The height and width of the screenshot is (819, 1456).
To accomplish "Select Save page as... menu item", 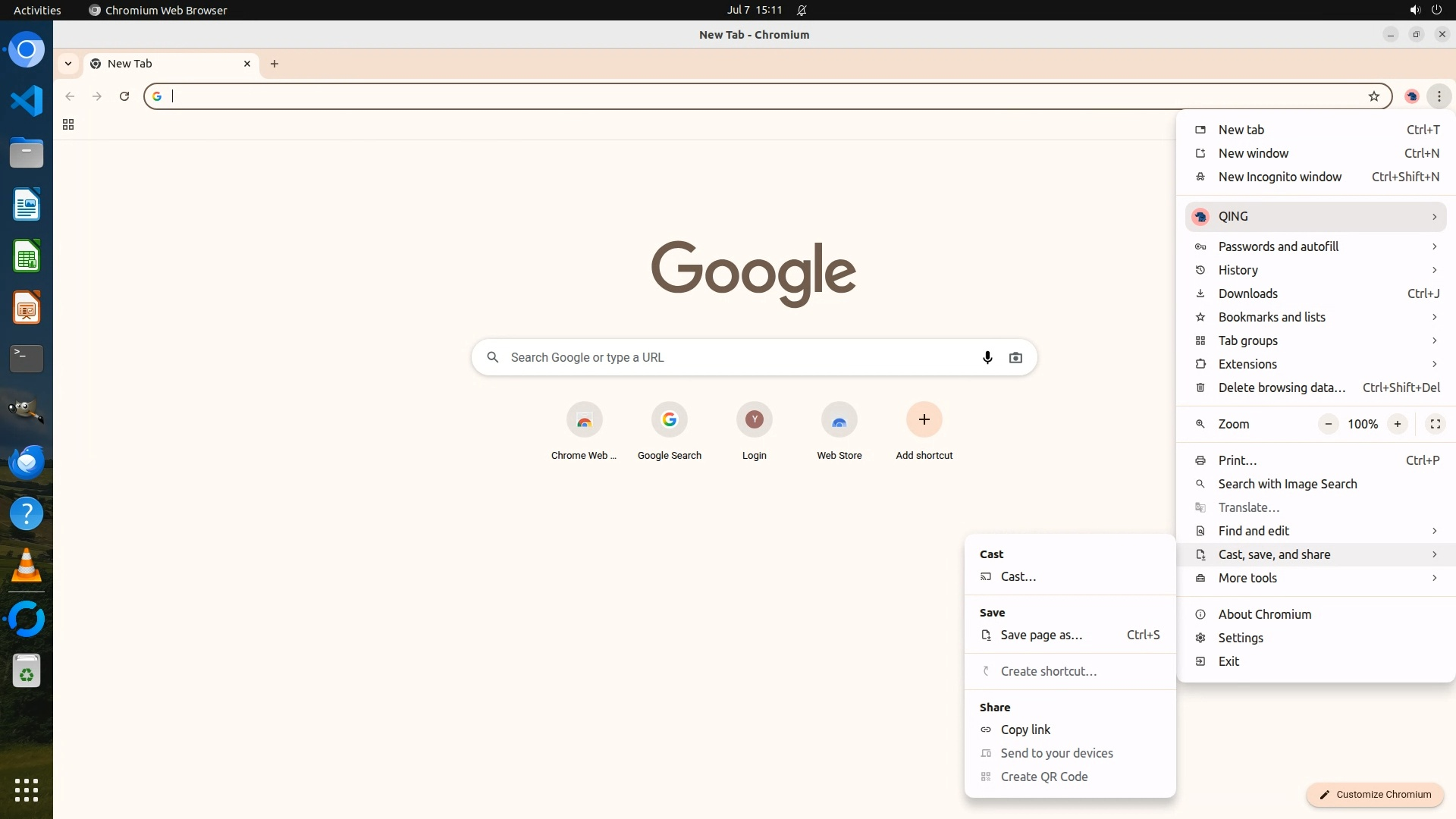I will coord(1041,635).
